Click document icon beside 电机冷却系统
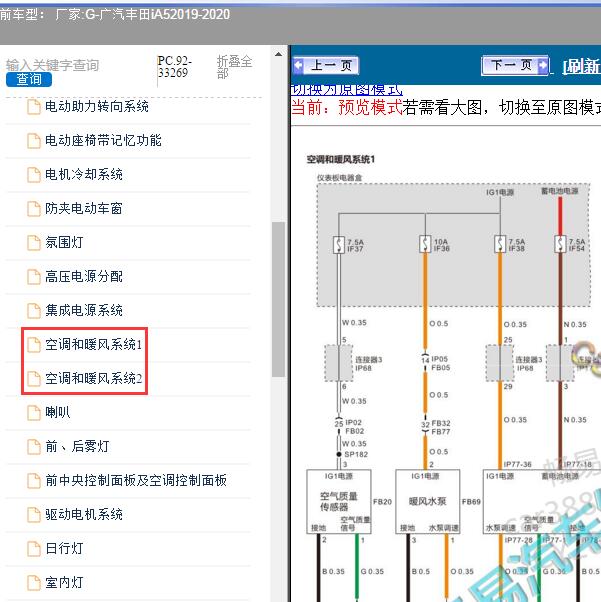This screenshot has width=601, height=602. coord(34,175)
